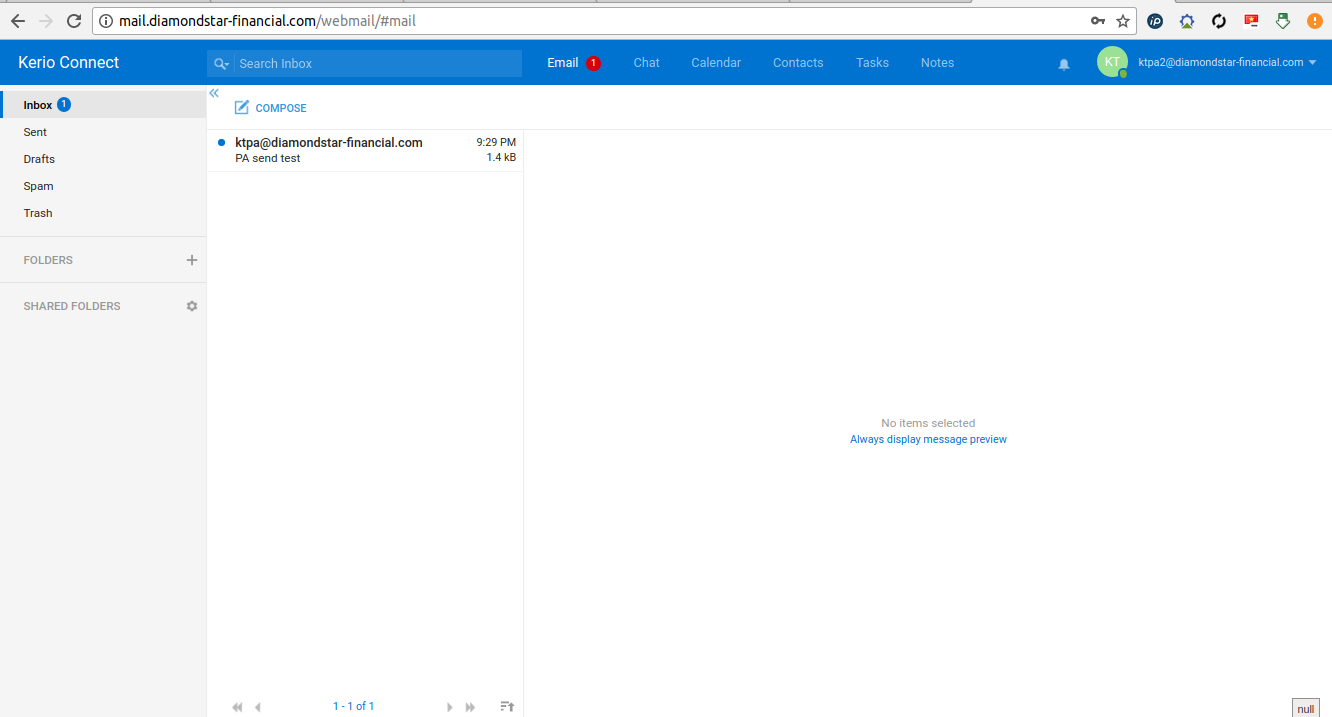Collapse the folder sidebar with double chevron
This screenshot has width=1332, height=717.
214,93
